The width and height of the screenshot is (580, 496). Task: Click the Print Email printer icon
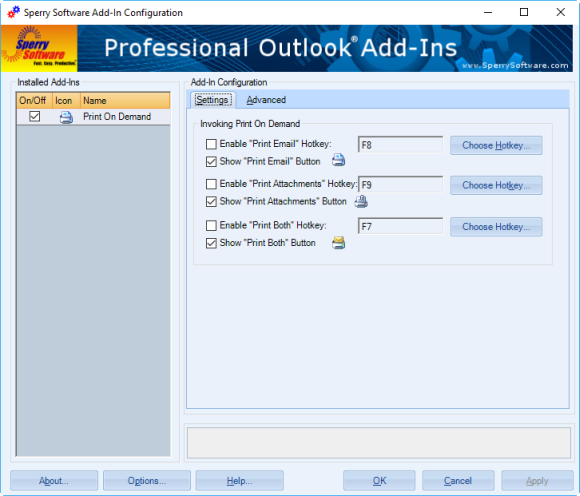338,160
